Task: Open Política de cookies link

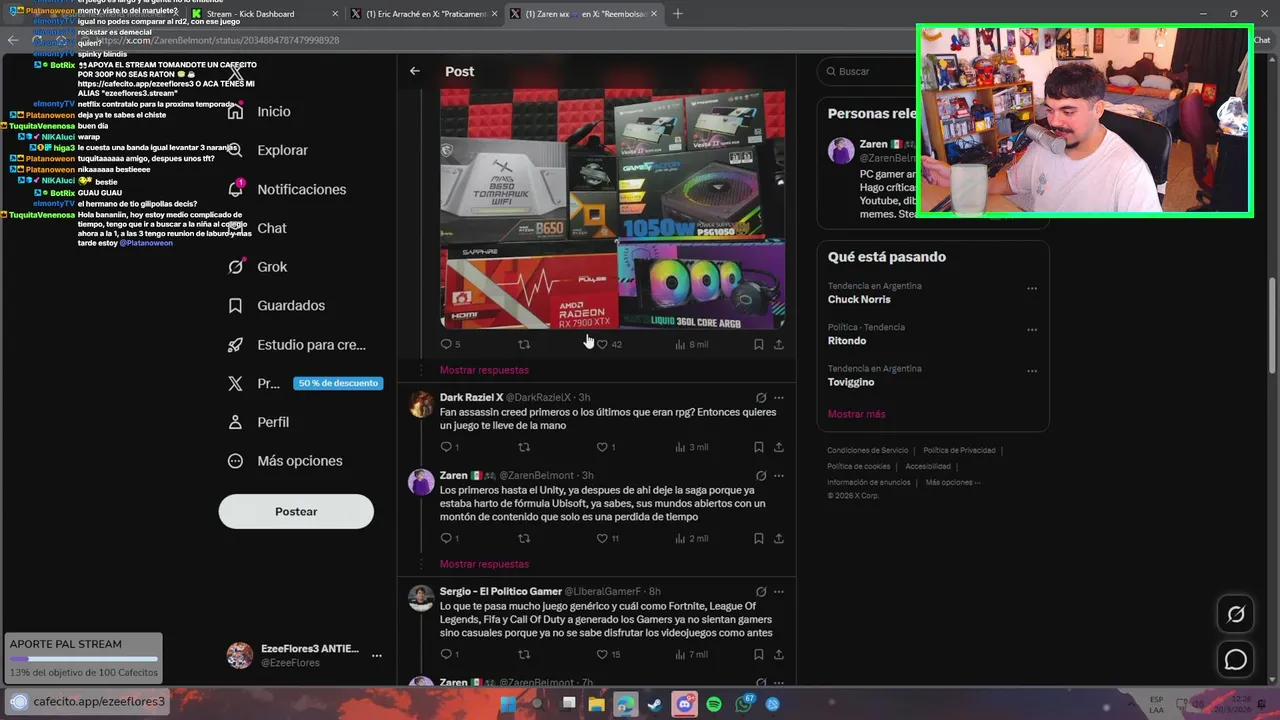Action: pyautogui.click(x=858, y=466)
